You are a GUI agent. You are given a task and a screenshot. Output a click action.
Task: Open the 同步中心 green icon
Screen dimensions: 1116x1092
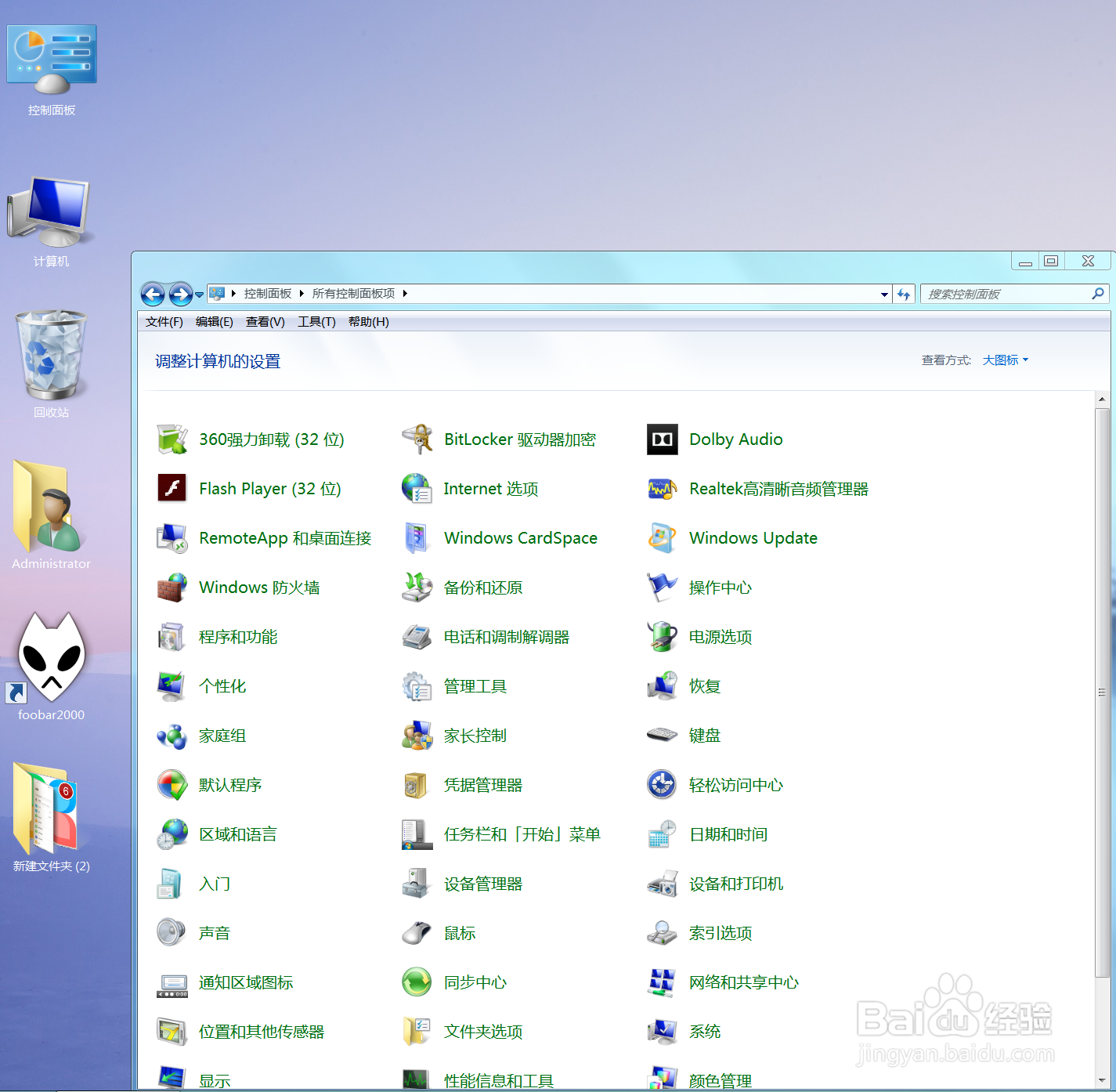417,982
